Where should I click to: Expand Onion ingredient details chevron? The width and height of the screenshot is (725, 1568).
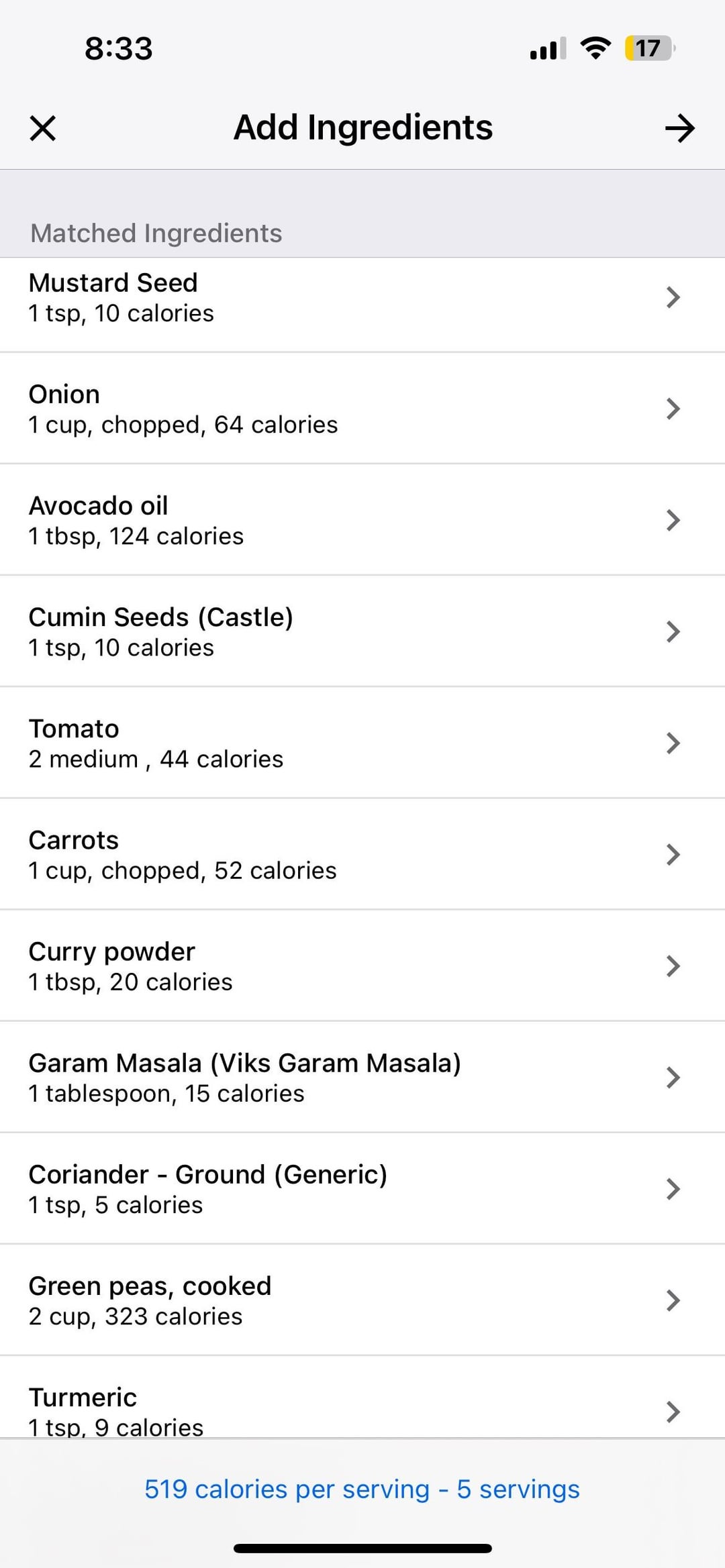click(x=673, y=409)
